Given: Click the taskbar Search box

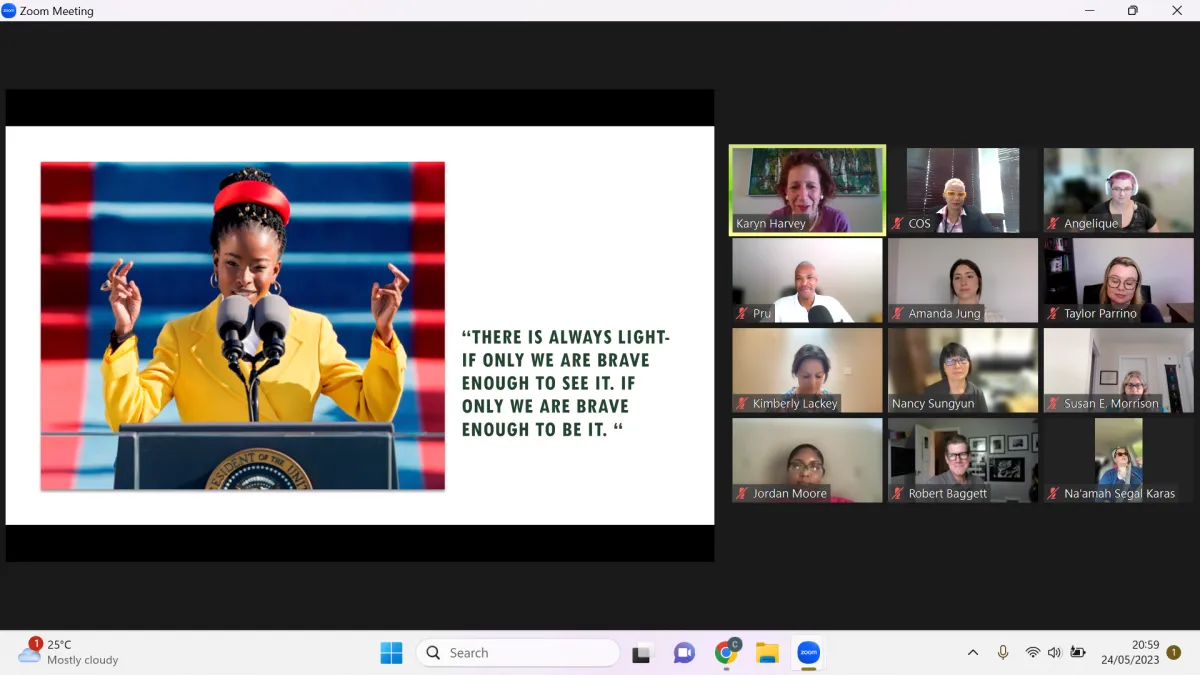Looking at the screenshot, I should click(518, 653).
